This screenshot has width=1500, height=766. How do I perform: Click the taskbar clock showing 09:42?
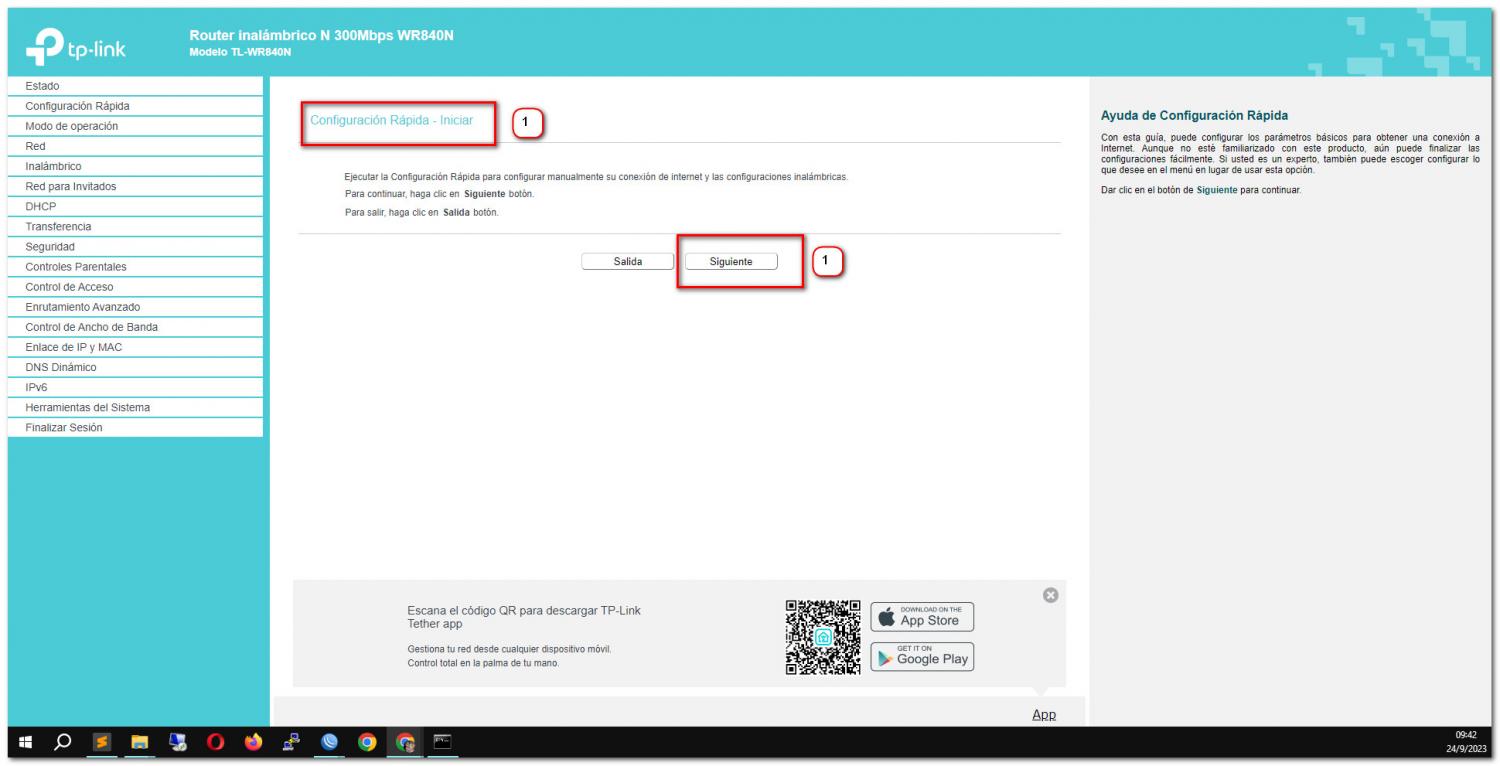(x=1467, y=735)
